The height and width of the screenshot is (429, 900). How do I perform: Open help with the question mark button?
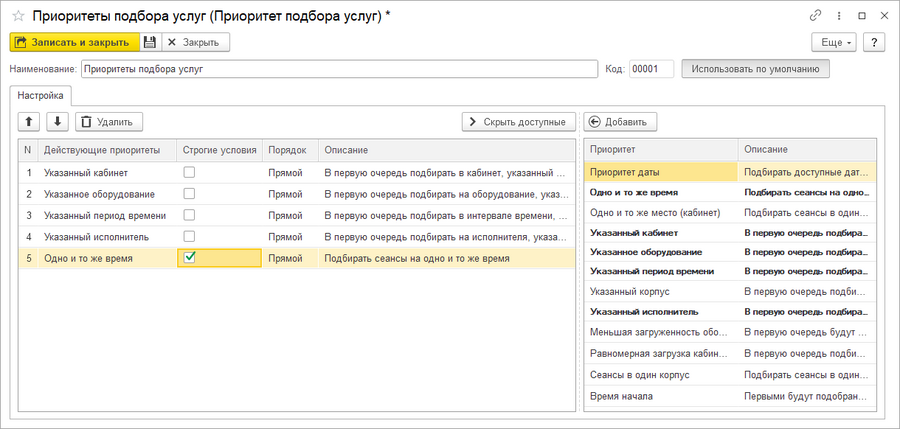pos(874,42)
